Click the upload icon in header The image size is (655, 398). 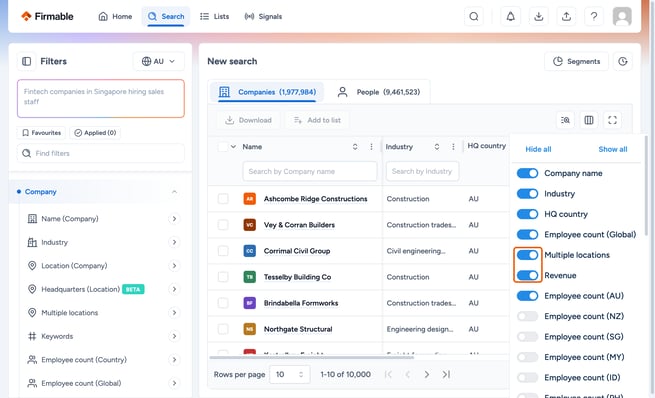566,16
